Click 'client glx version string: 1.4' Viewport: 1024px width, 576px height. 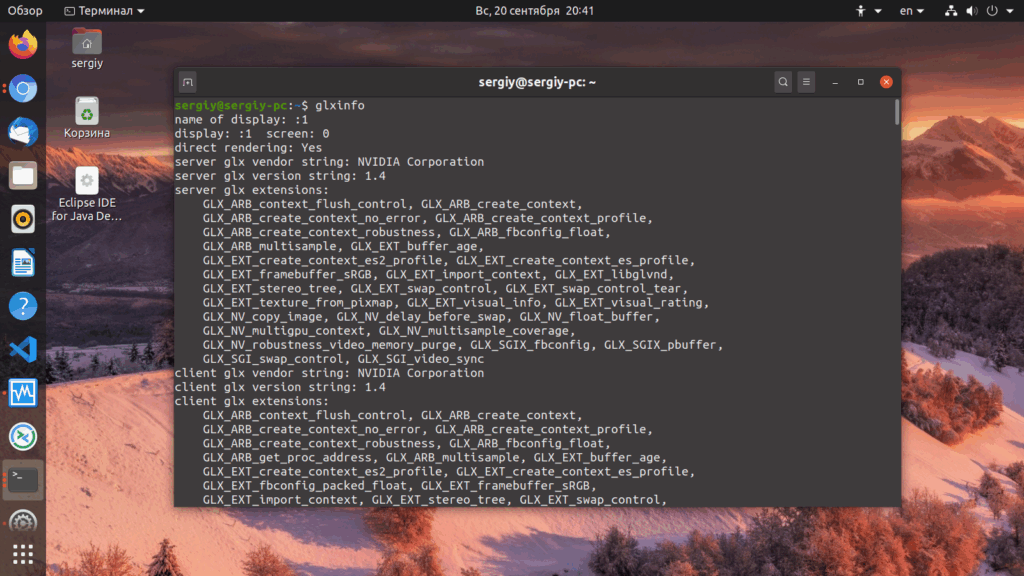280,387
